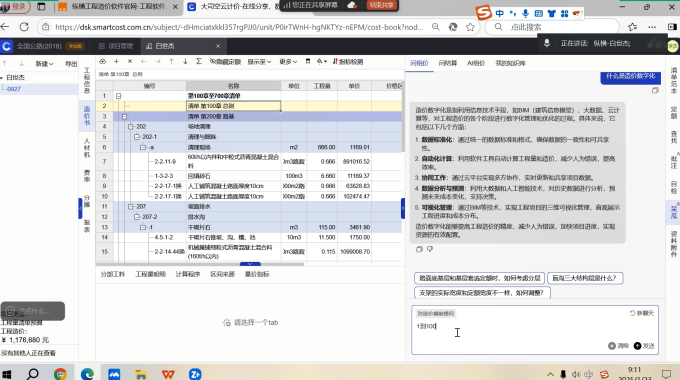680x380 pixels.
Task: Toggle the 隐藏定额 hide quota option
Action: click(x=225, y=62)
